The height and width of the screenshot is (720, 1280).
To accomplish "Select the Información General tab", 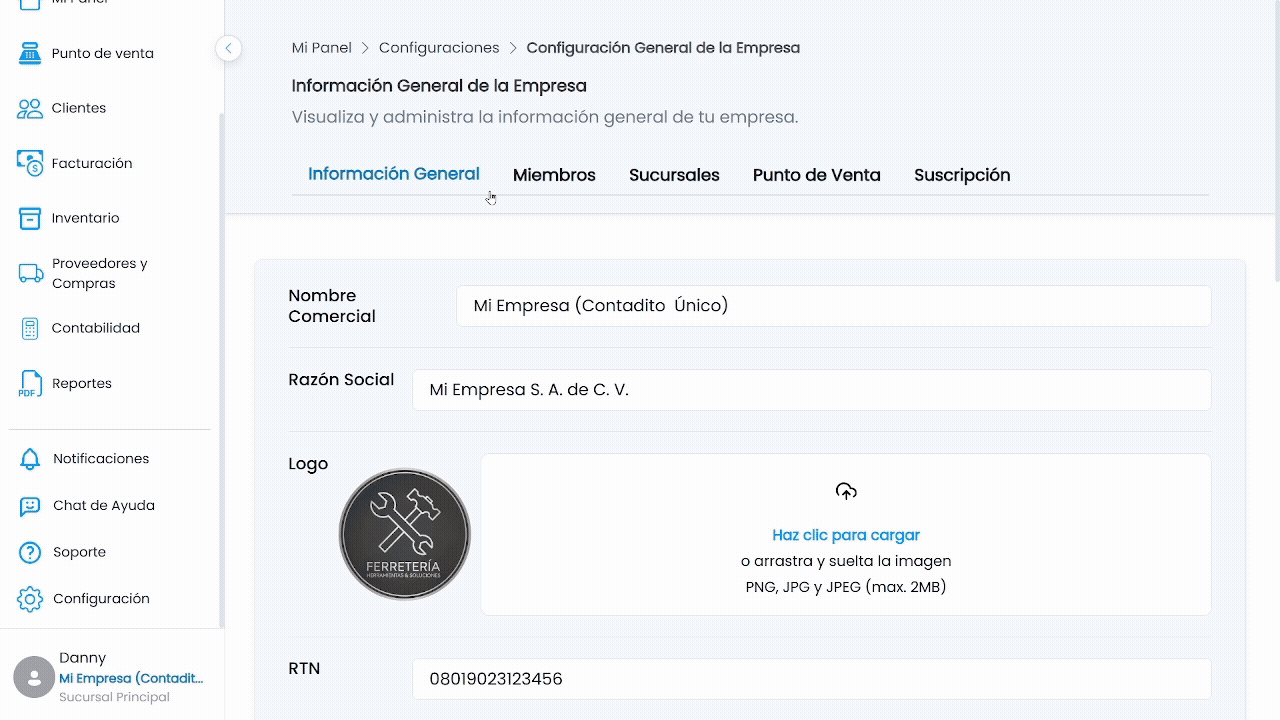I will (394, 174).
